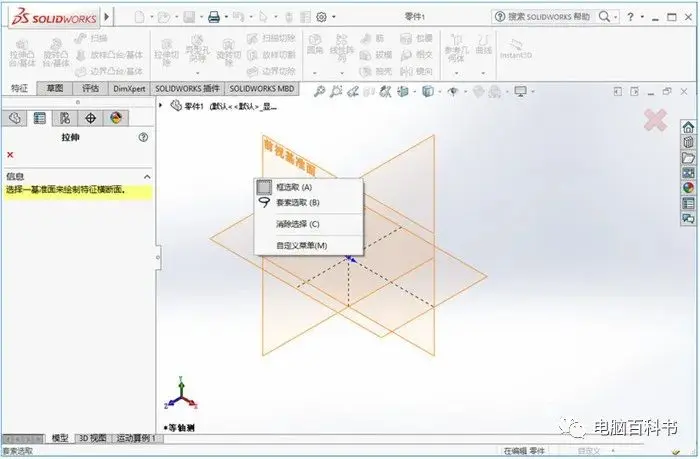Open the 3D 视图 bottom tab
700x459 pixels.
93,438
